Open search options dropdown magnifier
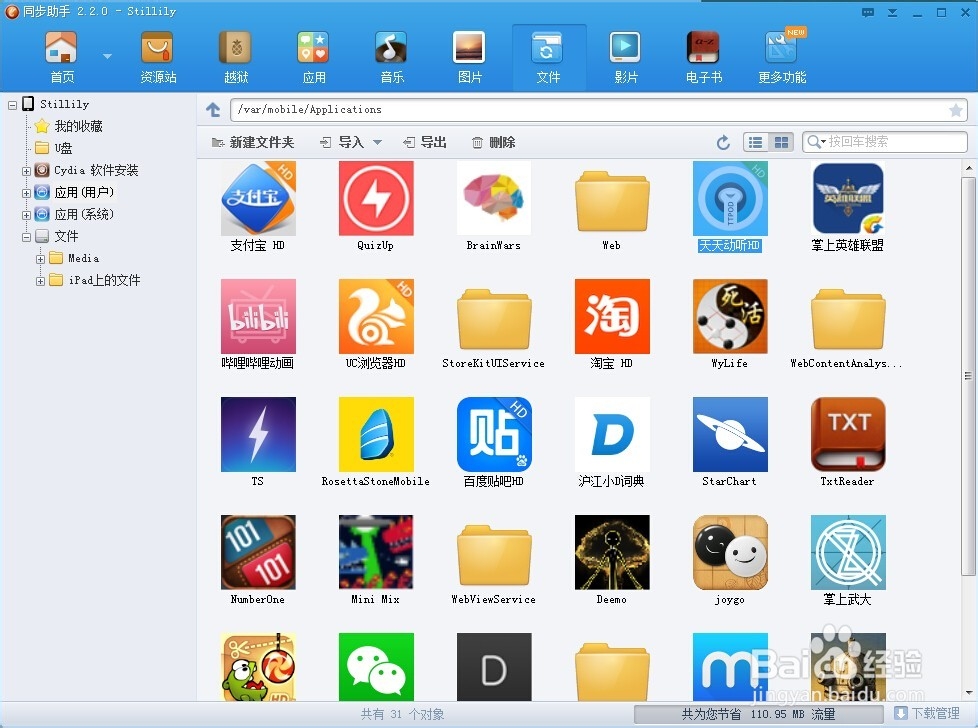 click(x=816, y=142)
